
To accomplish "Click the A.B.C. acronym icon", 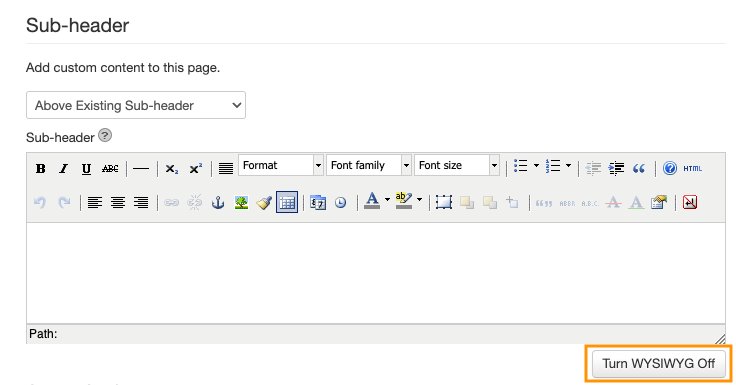I will pos(590,203).
